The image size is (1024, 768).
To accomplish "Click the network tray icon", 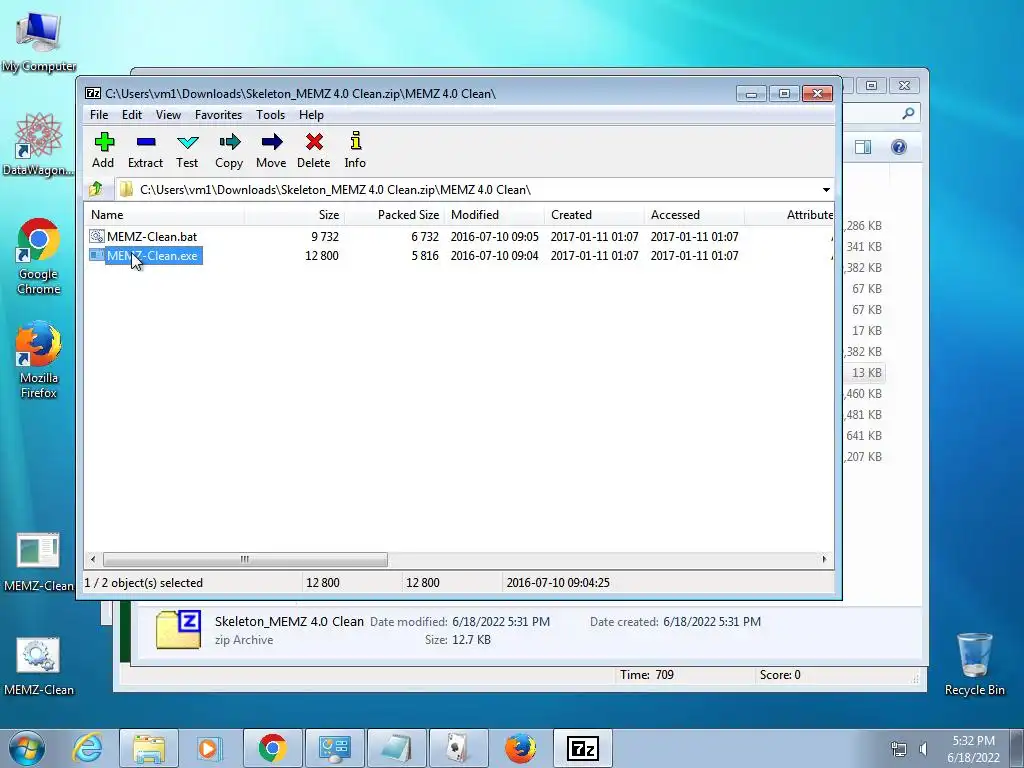I will point(899,748).
